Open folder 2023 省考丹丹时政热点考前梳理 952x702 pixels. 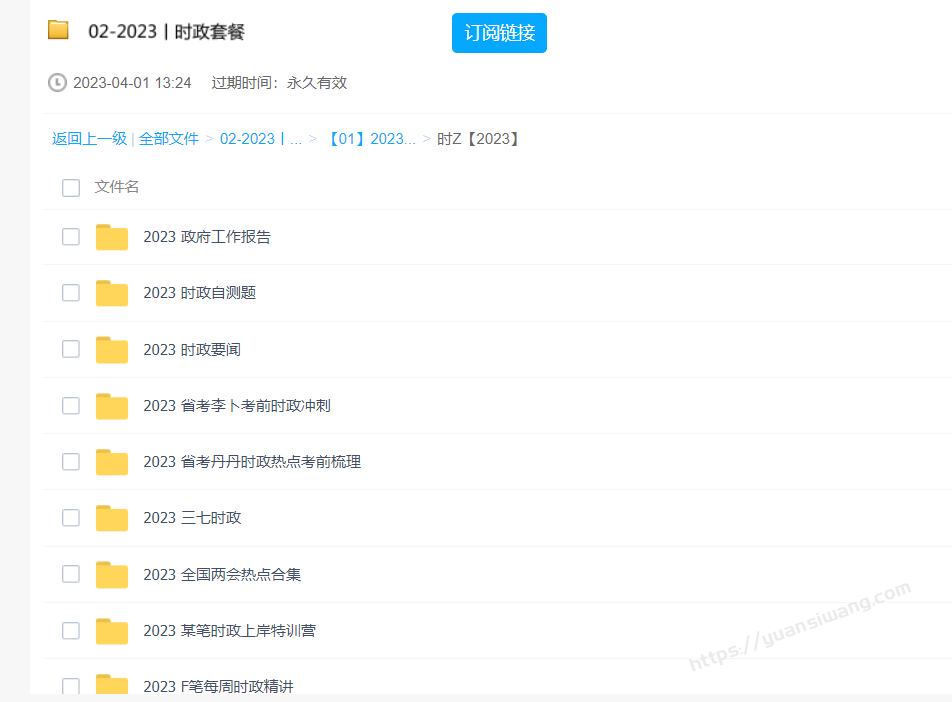click(x=252, y=462)
